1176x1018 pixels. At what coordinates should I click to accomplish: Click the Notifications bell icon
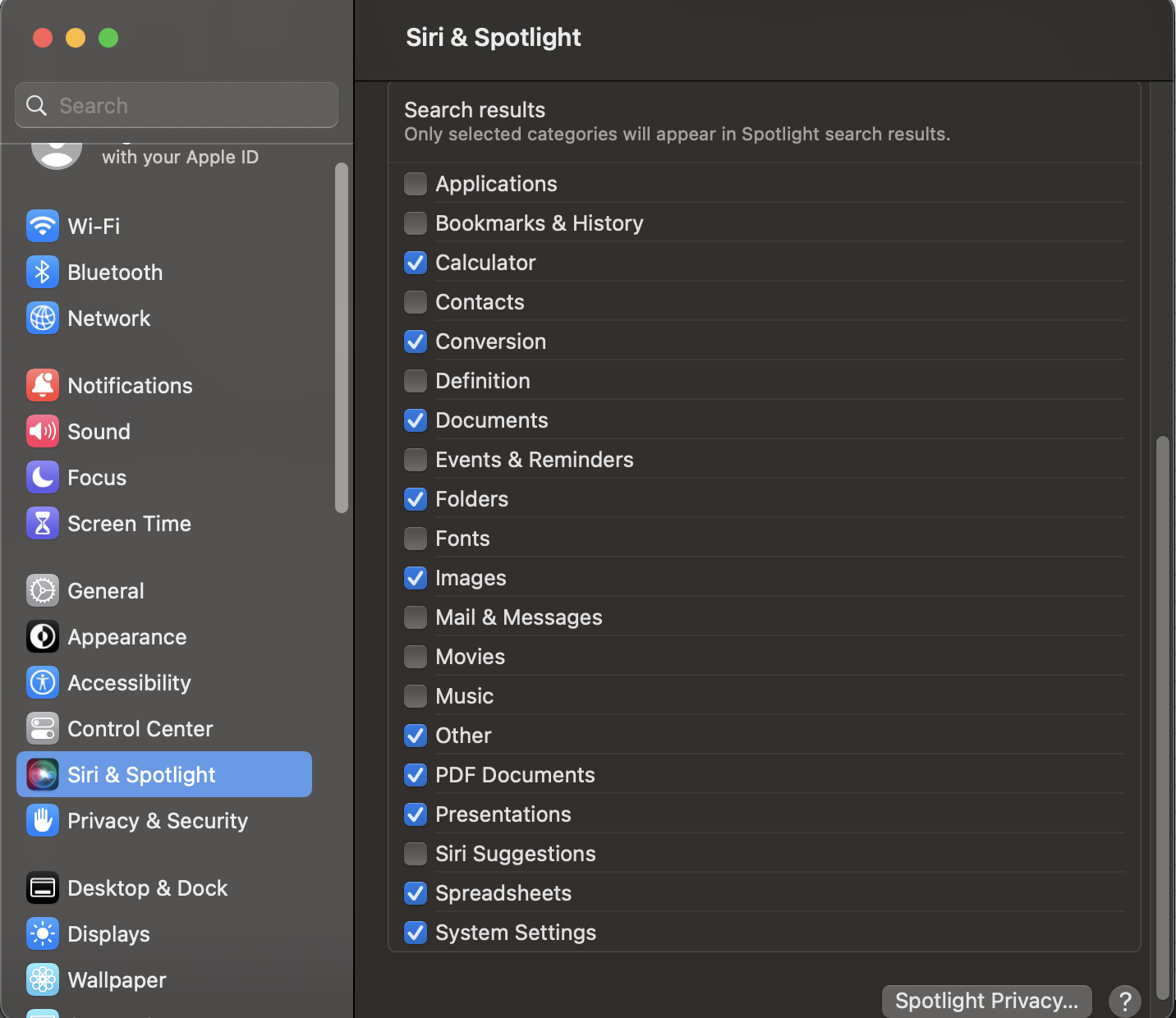(x=43, y=385)
